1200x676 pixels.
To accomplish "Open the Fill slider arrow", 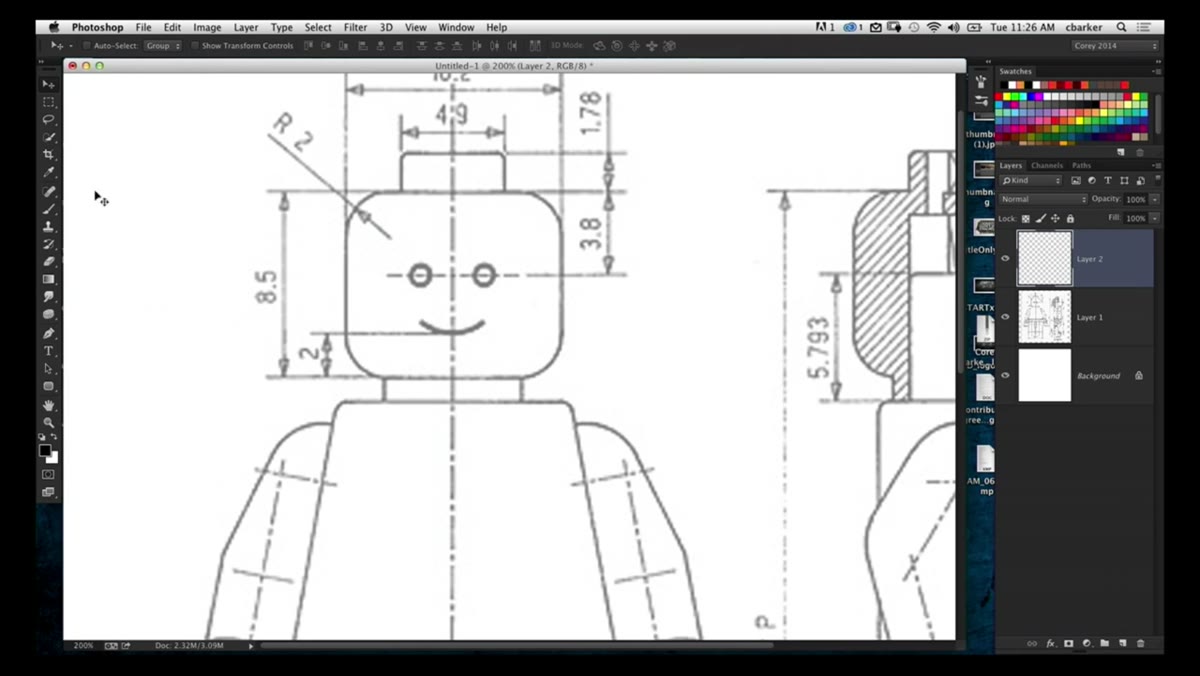I will pyautogui.click(x=1154, y=218).
